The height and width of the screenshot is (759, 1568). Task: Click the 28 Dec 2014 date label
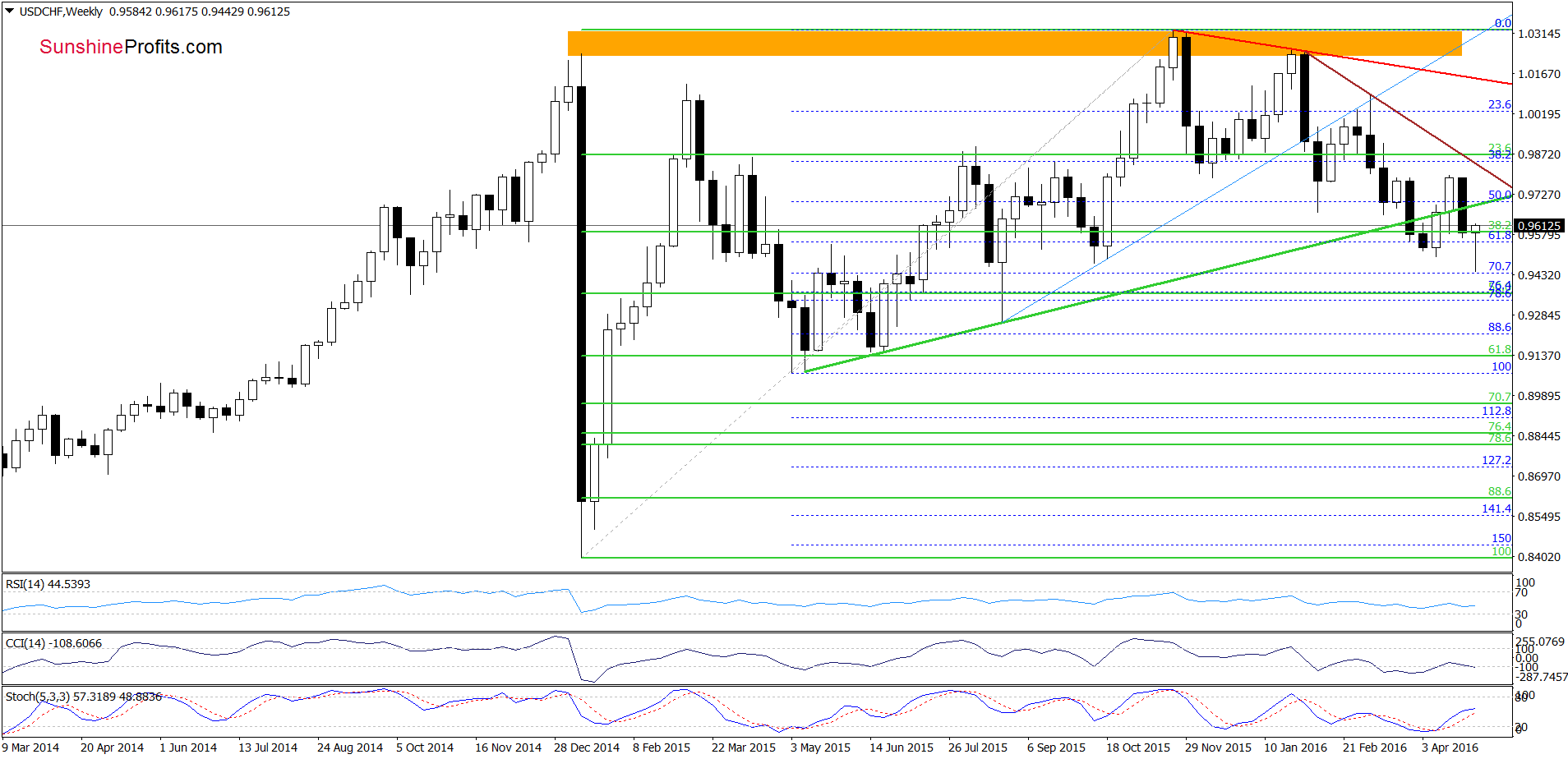[587, 747]
